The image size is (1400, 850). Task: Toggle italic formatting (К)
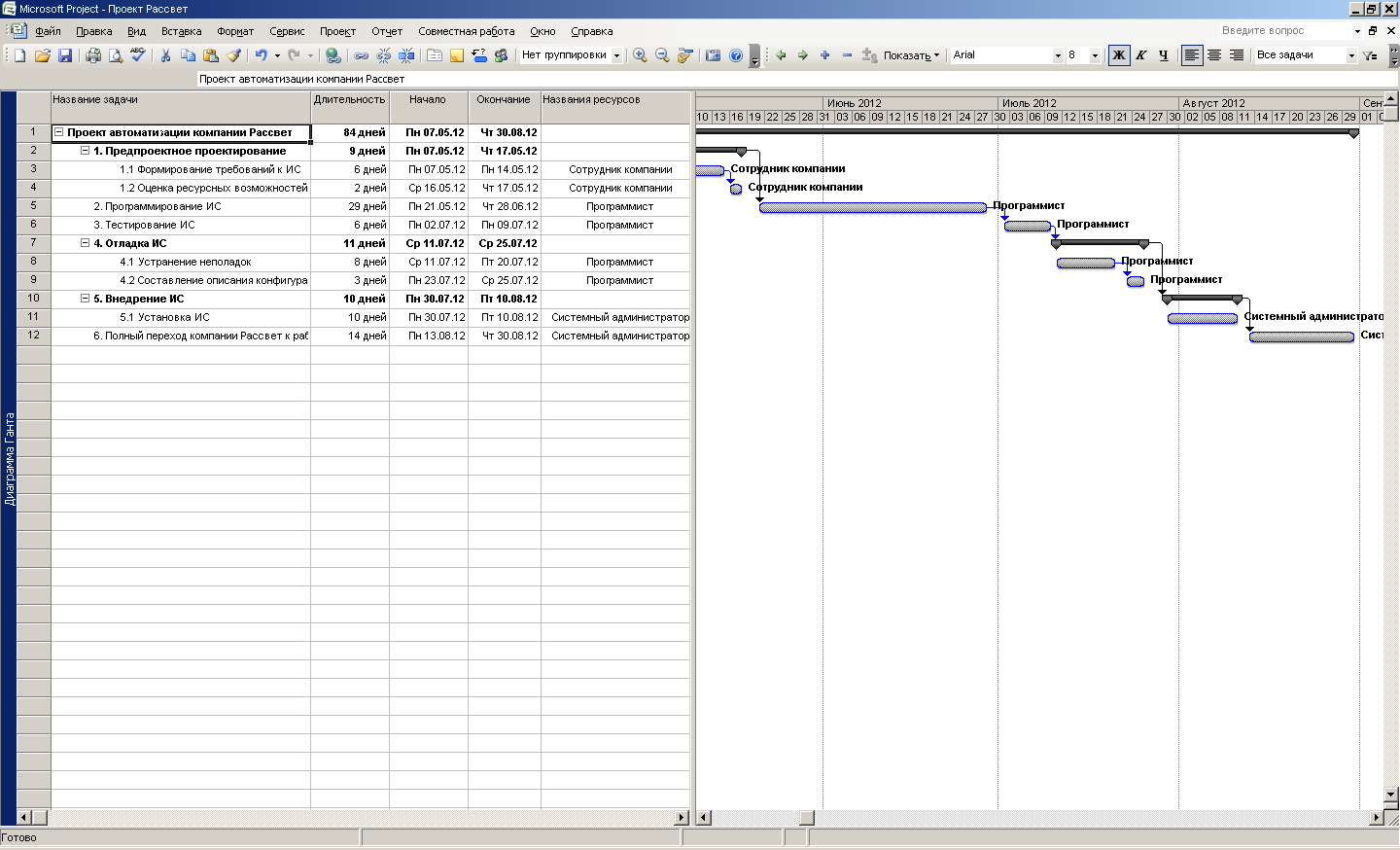tap(1141, 55)
